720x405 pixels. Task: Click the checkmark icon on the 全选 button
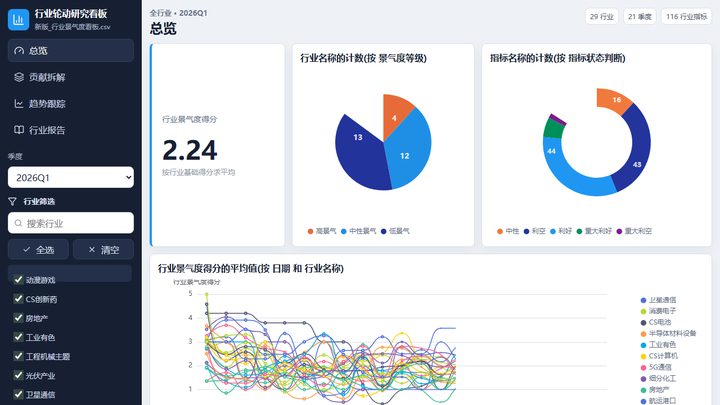(27, 249)
